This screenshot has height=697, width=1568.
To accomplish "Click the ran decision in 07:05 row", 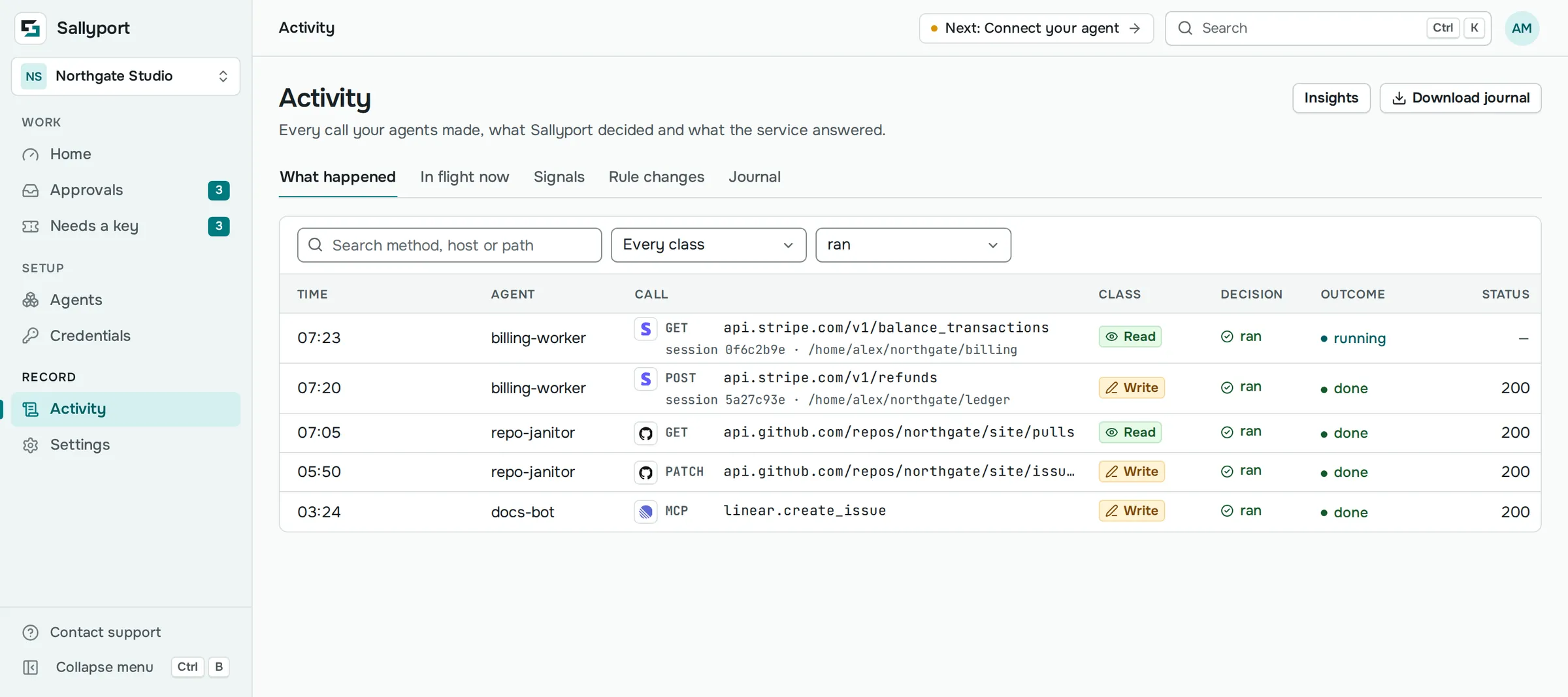I will pos(1241,432).
